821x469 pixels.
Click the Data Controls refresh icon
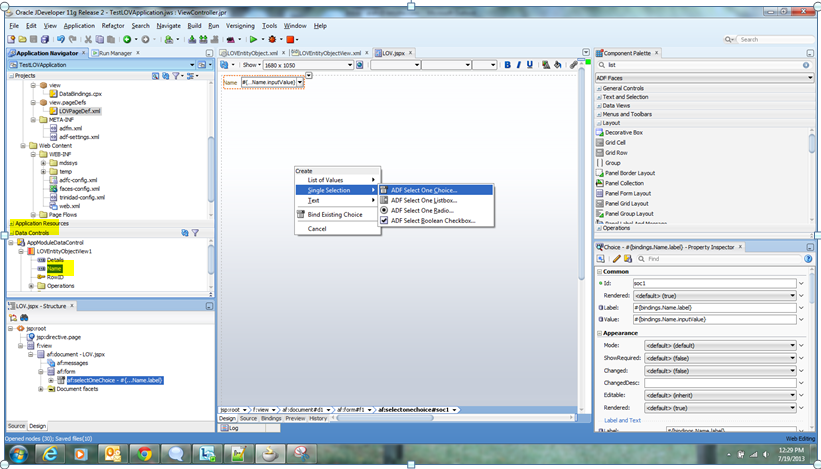tap(185, 233)
